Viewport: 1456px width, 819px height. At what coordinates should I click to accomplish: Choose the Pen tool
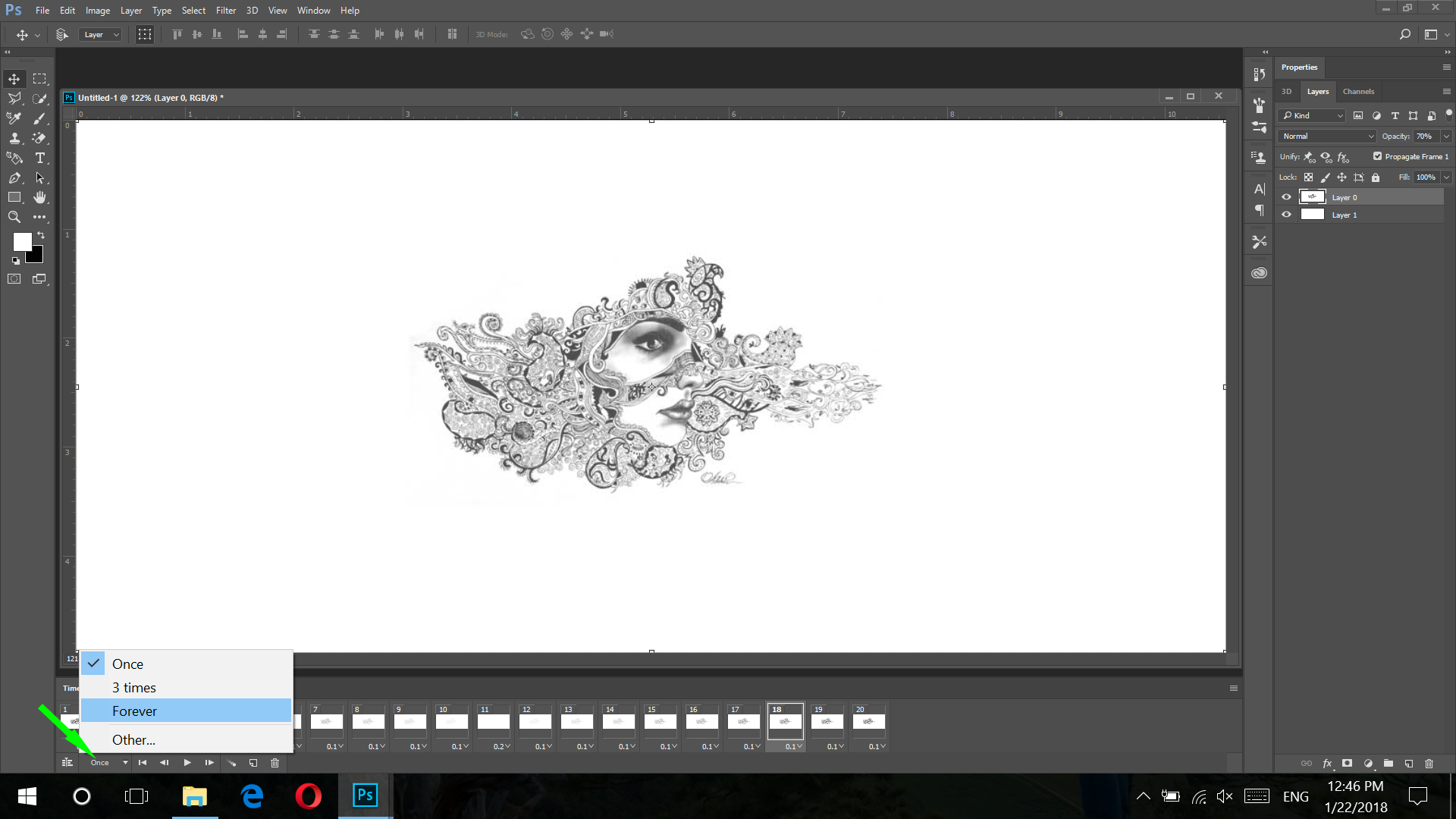pyautogui.click(x=14, y=178)
